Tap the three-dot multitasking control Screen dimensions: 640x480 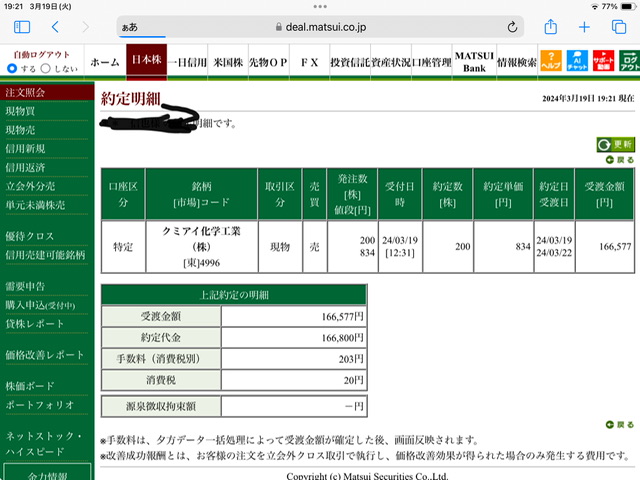[320, 7]
